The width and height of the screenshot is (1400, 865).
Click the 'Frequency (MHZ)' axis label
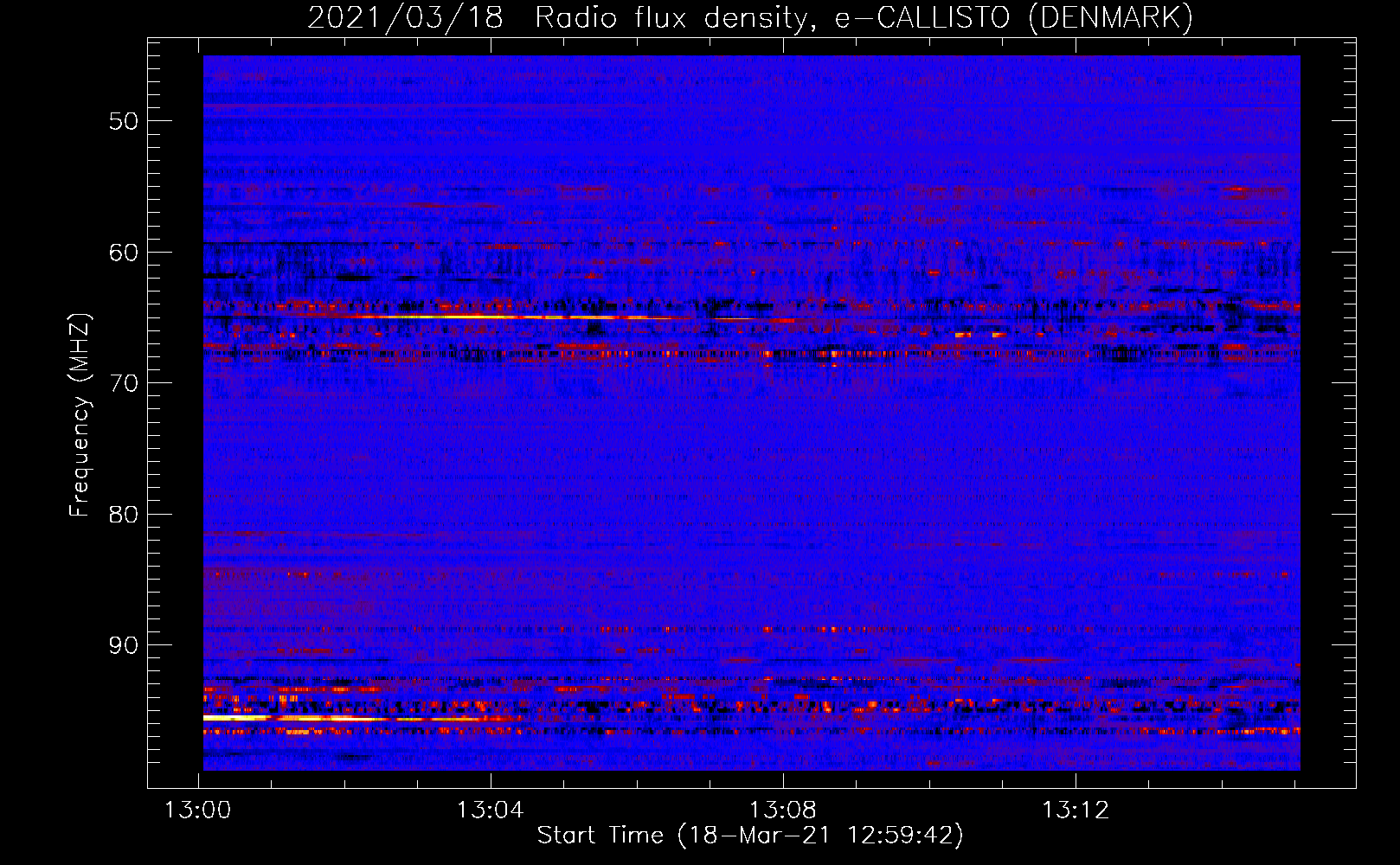pyautogui.click(x=80, y=415)
